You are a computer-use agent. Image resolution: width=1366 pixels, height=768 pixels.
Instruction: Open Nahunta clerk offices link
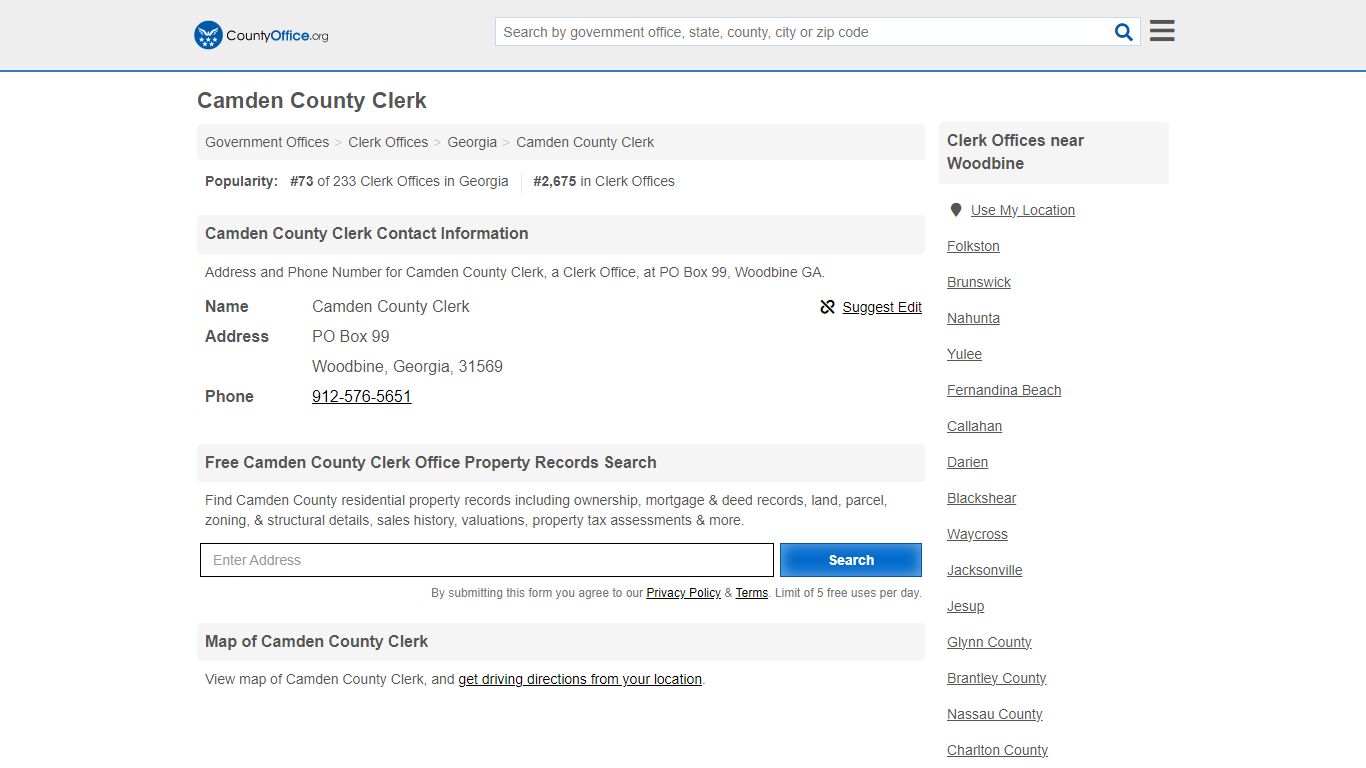[973, 318]
